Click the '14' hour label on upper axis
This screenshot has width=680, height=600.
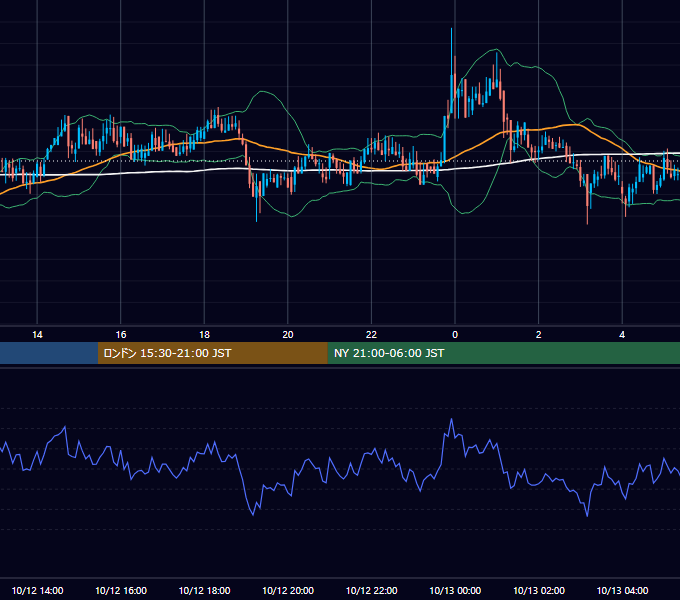(x=37, y=335)
